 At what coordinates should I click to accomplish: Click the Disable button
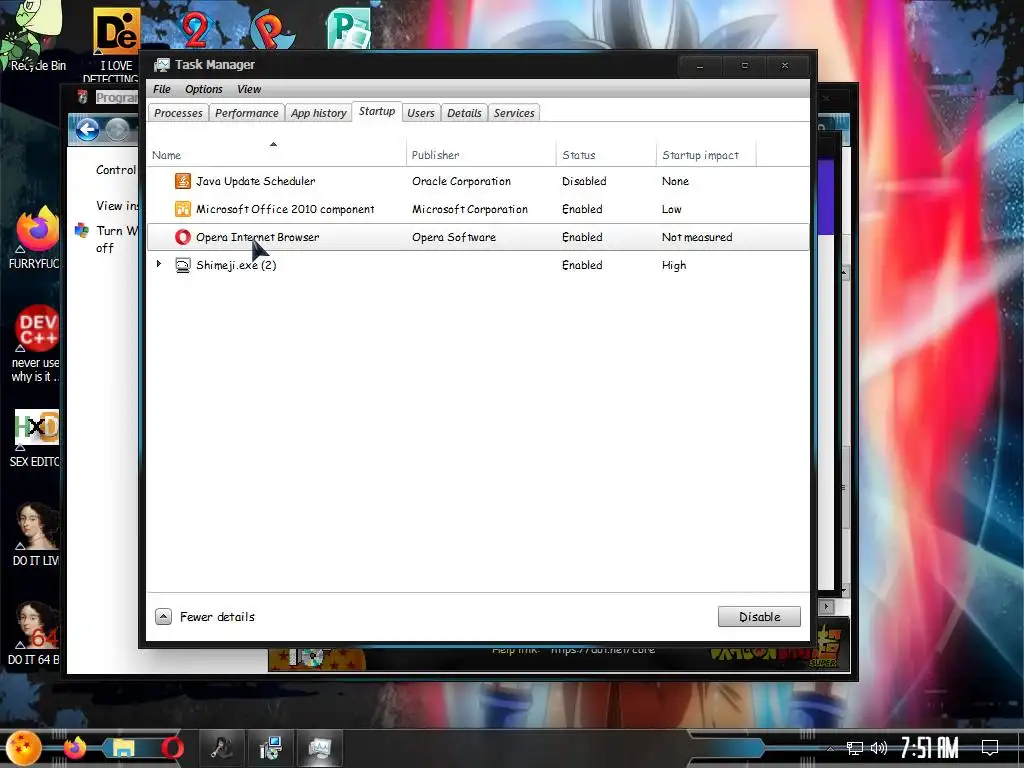[x=759, y=616]
